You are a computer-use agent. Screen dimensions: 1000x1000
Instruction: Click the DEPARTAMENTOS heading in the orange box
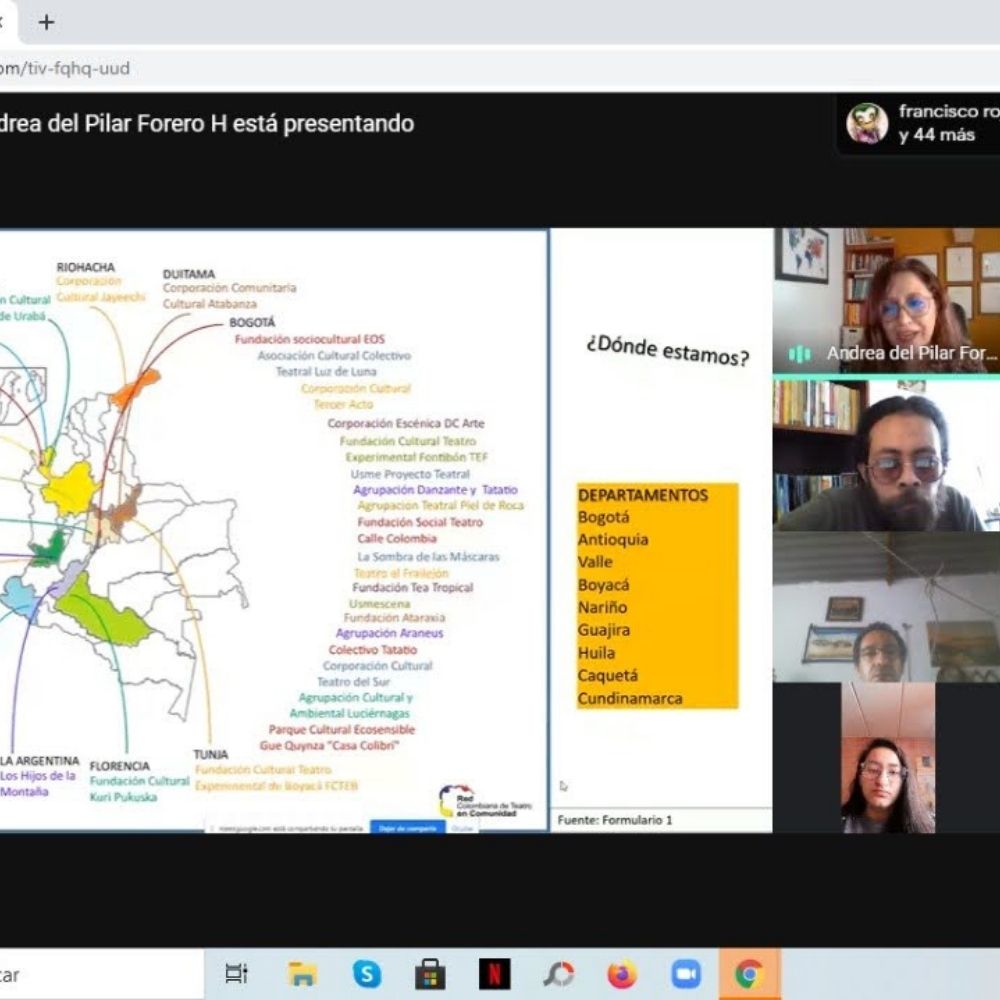coord(643,495)
